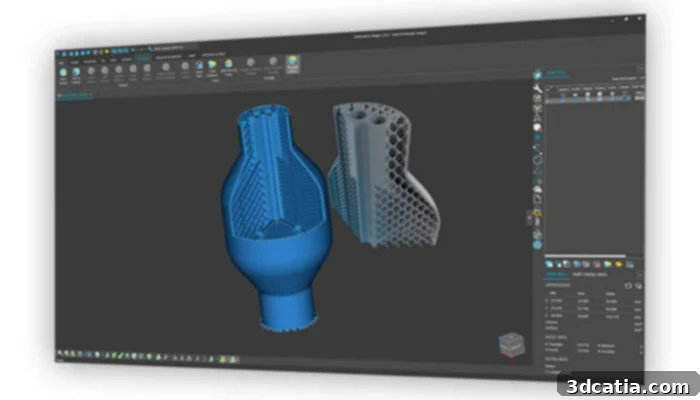700x400 pixels.
Task: Close the document tab above the viewport
Action: click(91, 95)
